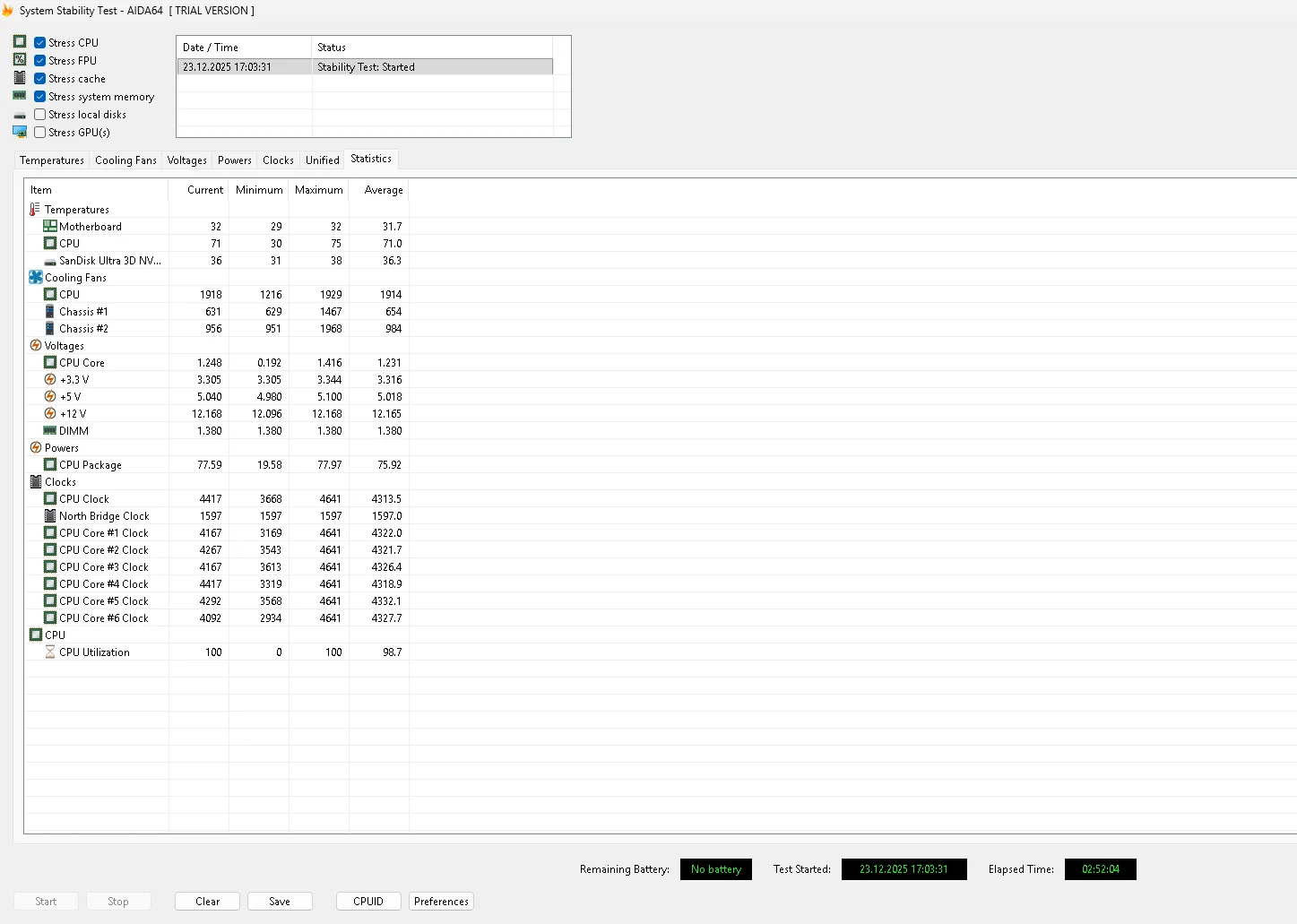Click the Maximum column header
1297x924 pixels.
point(319,190)
